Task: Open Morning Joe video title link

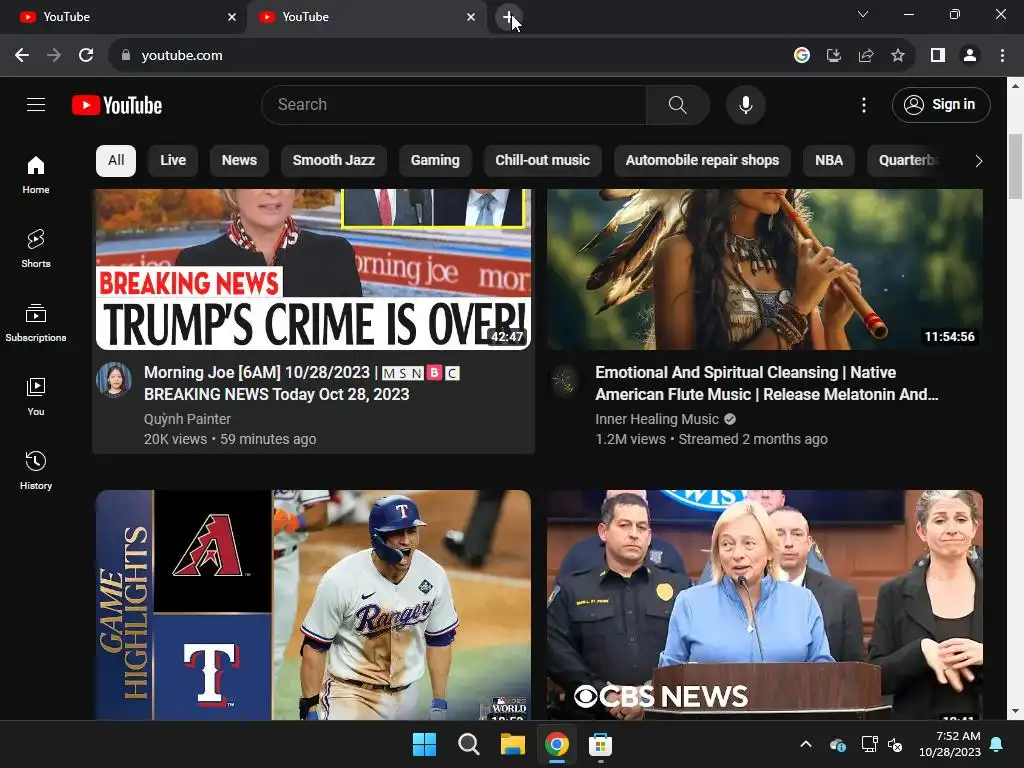Action: click(x=302, y=383)
